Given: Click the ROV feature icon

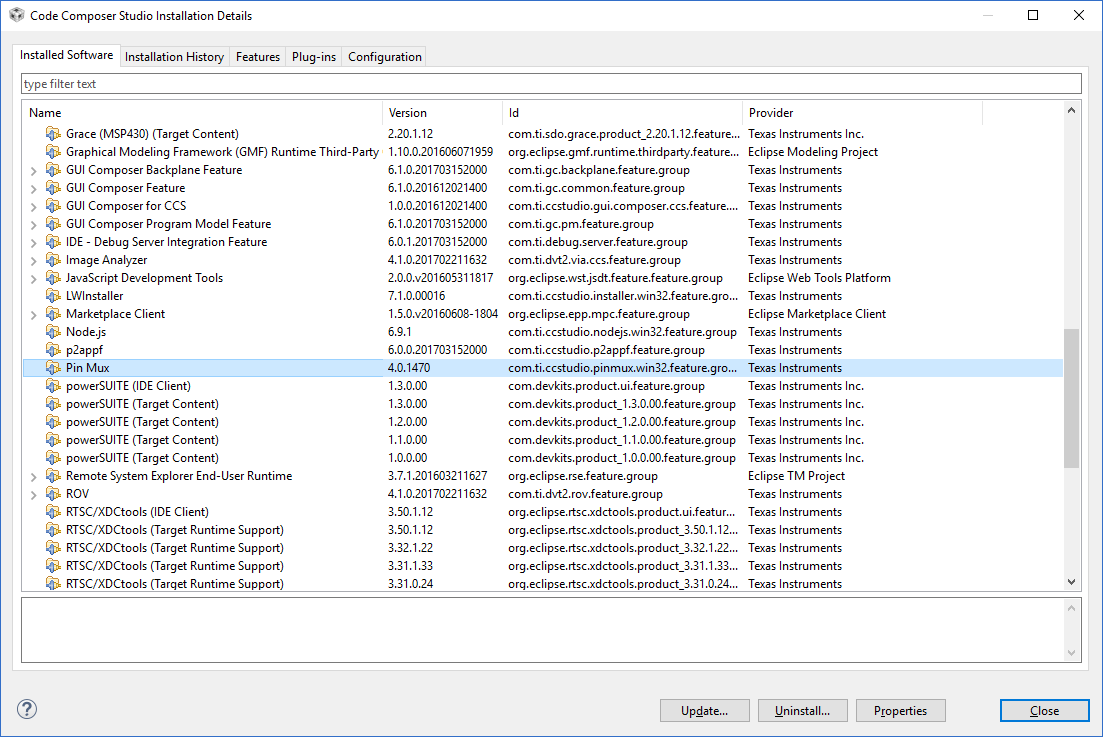Looking at the screenshot, I should [x=53, y=494].
